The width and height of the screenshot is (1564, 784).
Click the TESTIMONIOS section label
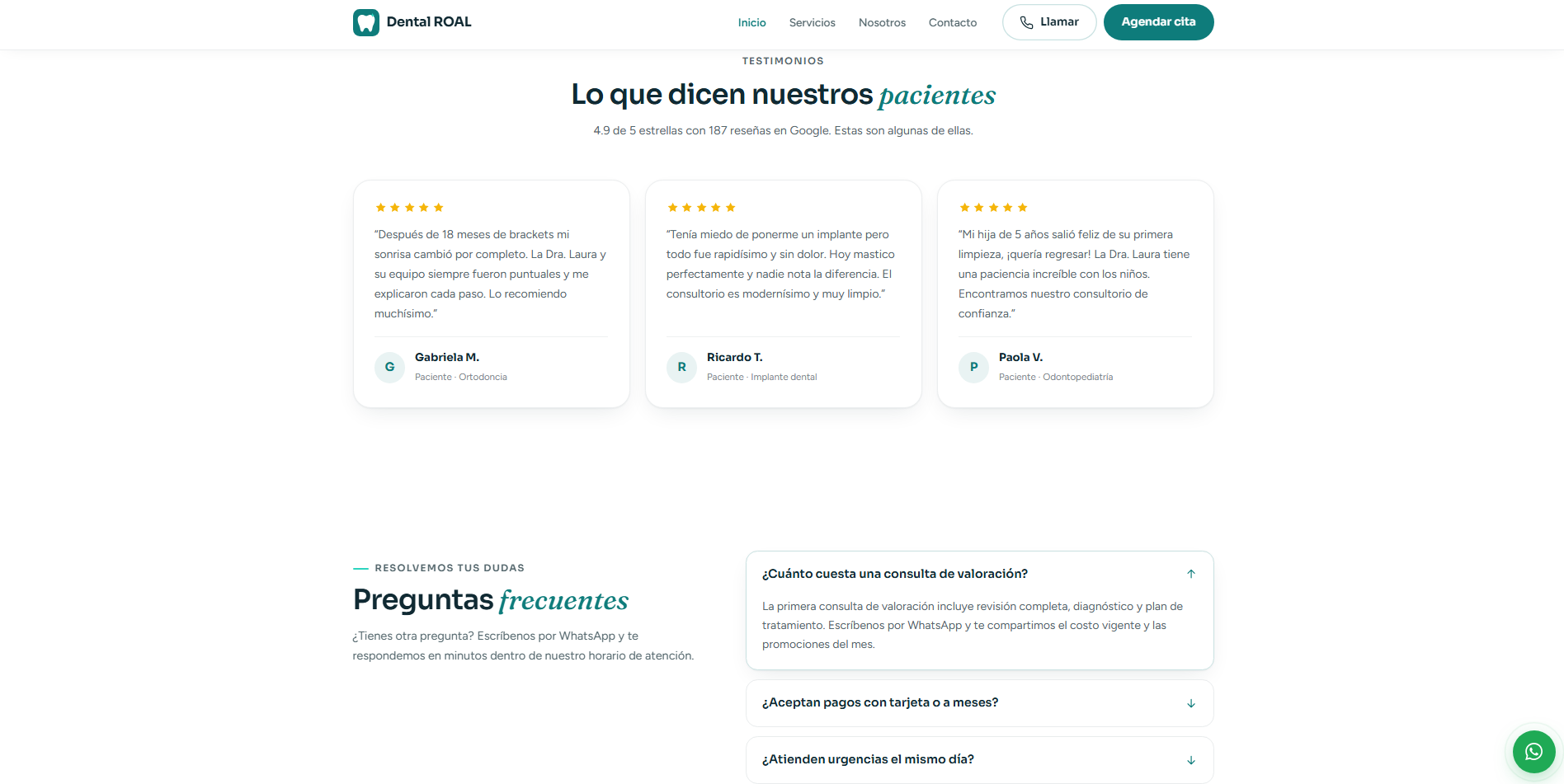coord(783,61)
